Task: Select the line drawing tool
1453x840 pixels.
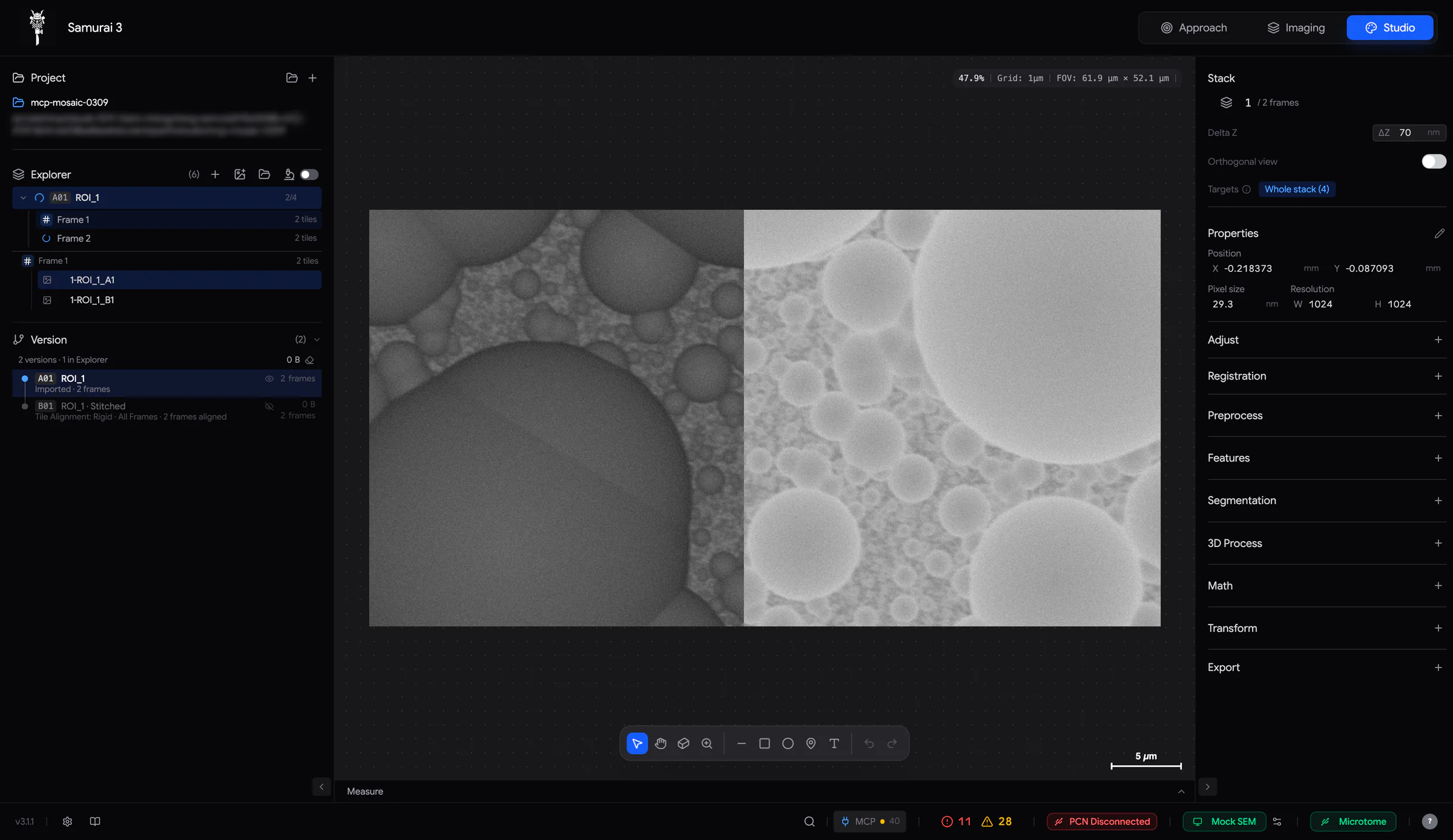Action: pyautogui.click(x=742, y=743)
